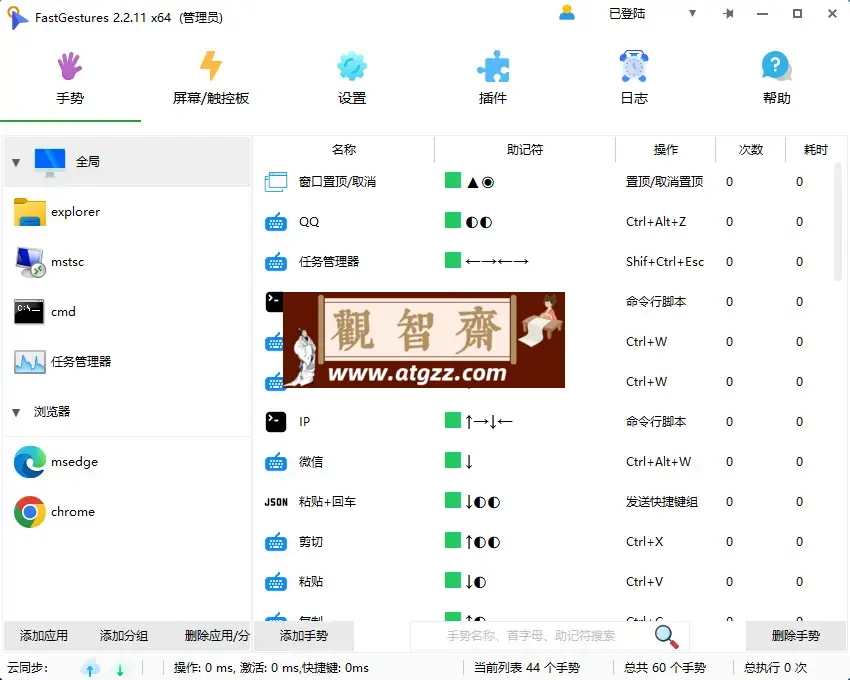
Task: Pin the window with the pin icon
Action: click(x=728, y=14)
